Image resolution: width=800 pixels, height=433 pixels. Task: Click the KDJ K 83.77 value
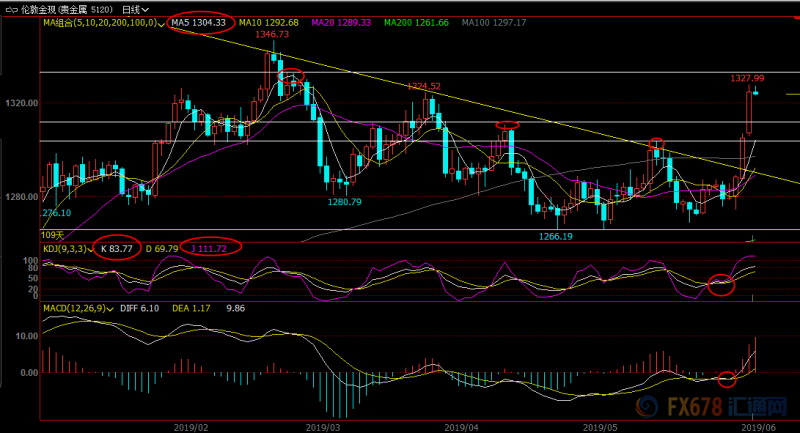click(117, 249)
